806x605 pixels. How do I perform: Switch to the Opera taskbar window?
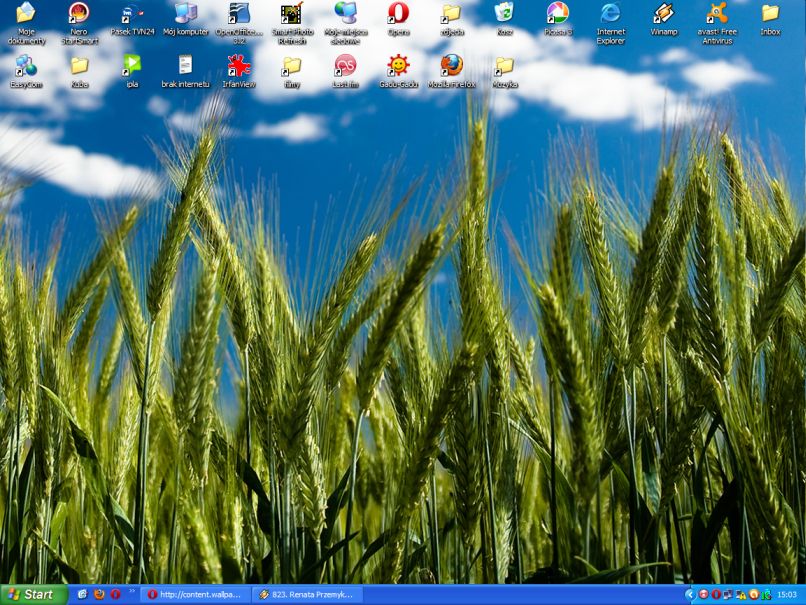(x=195, y=594)
